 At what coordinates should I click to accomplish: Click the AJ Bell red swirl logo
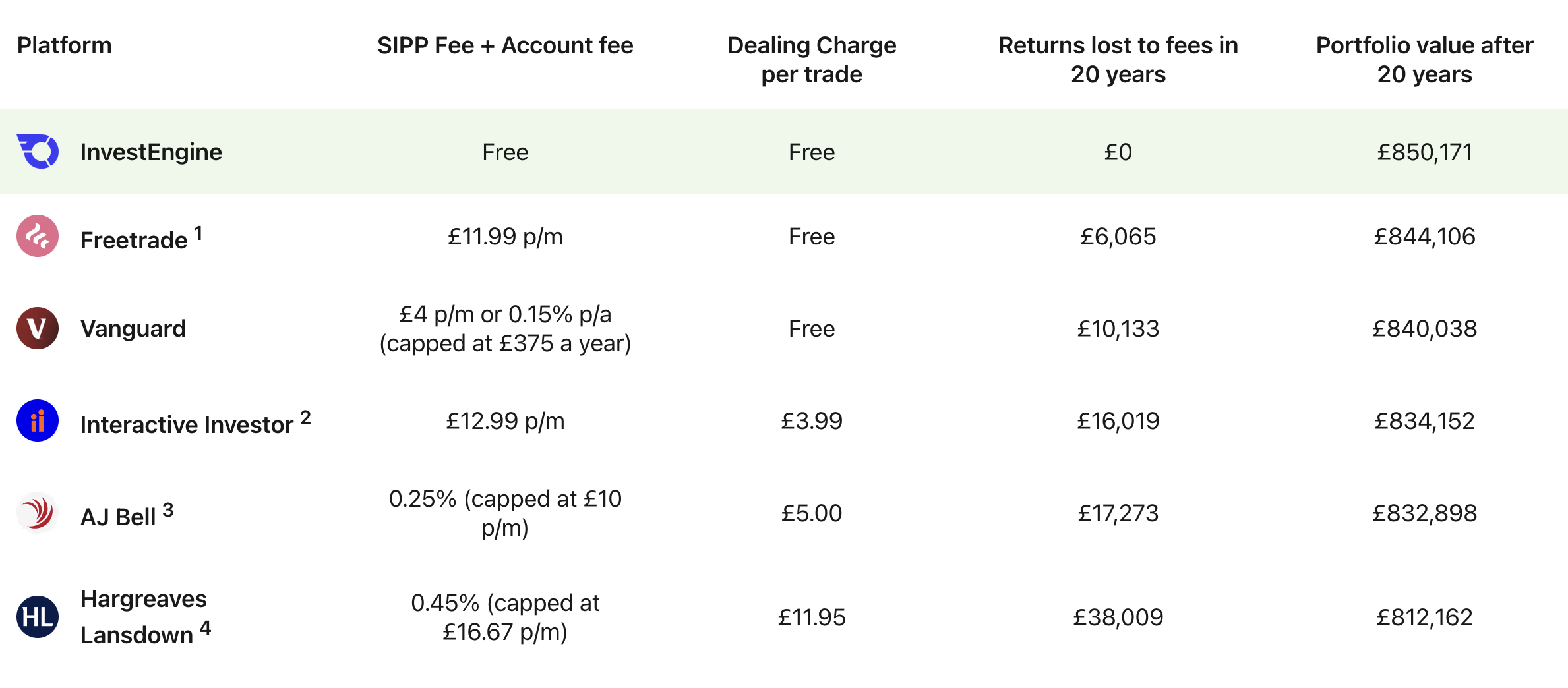(x=38, y=513)
